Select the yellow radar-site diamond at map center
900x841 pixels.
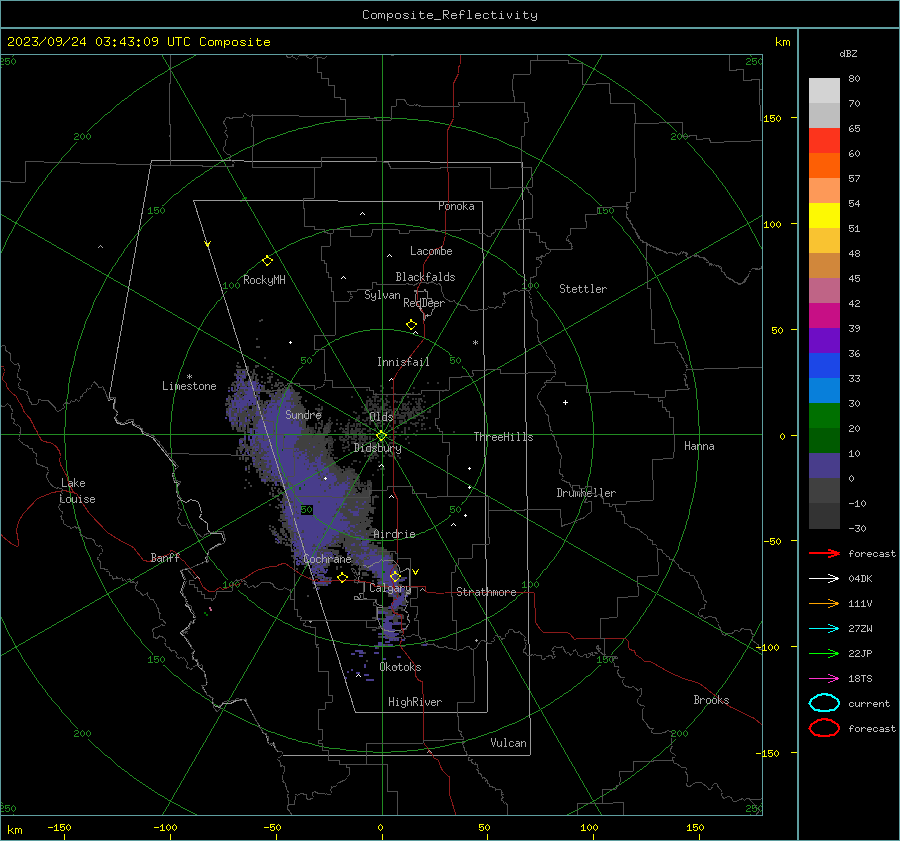(x=381, y=436)
